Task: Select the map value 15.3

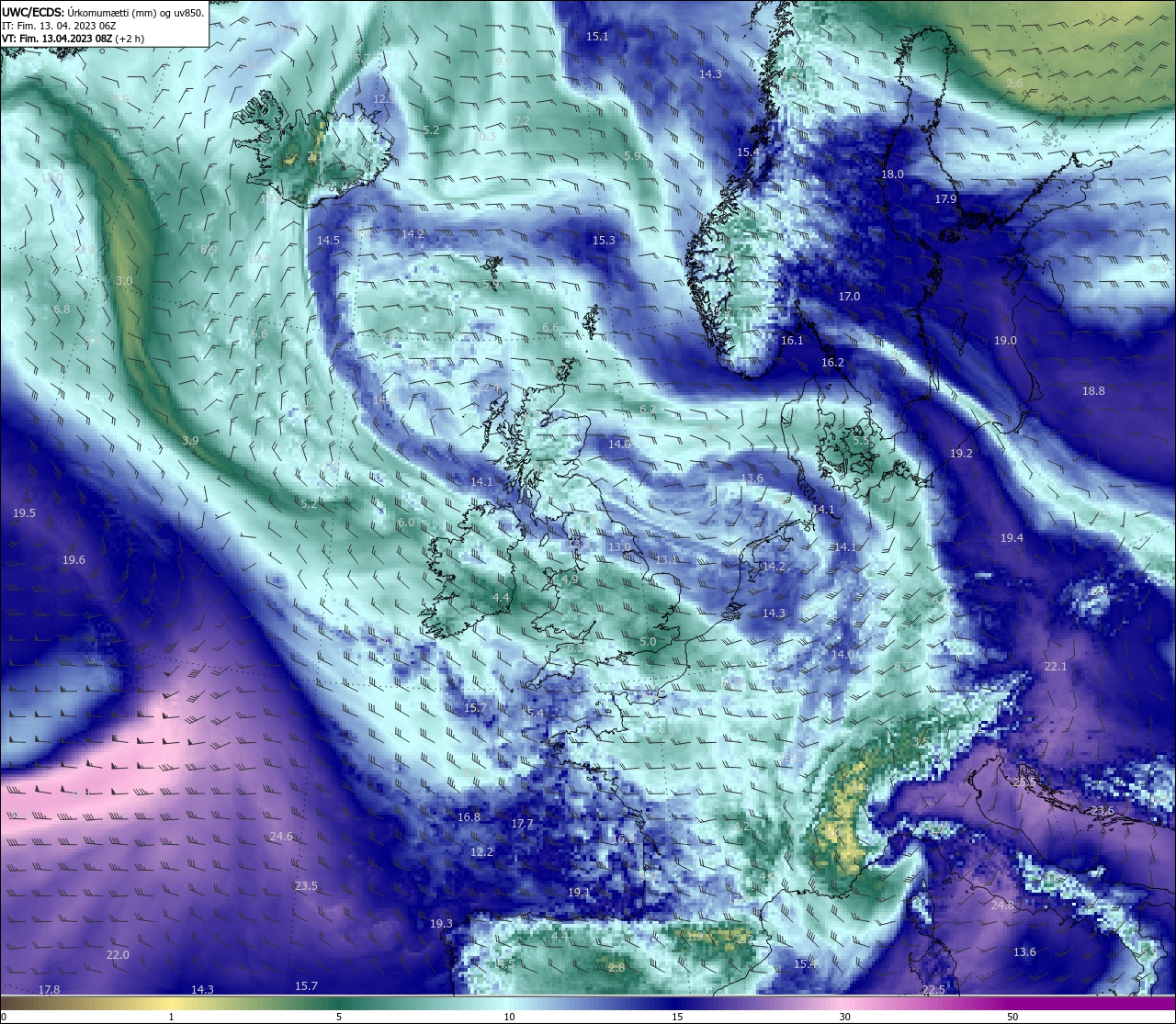Action: [x=604, y=240]
